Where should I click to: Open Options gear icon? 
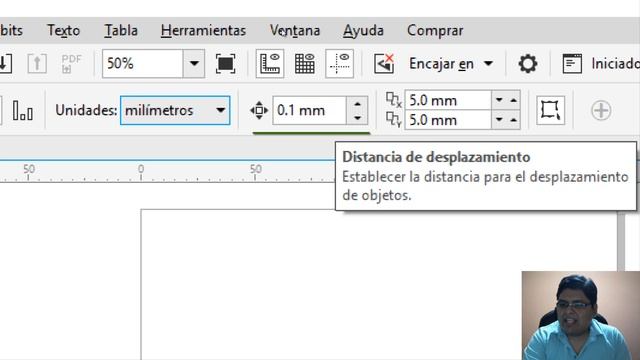coord(528,64)
